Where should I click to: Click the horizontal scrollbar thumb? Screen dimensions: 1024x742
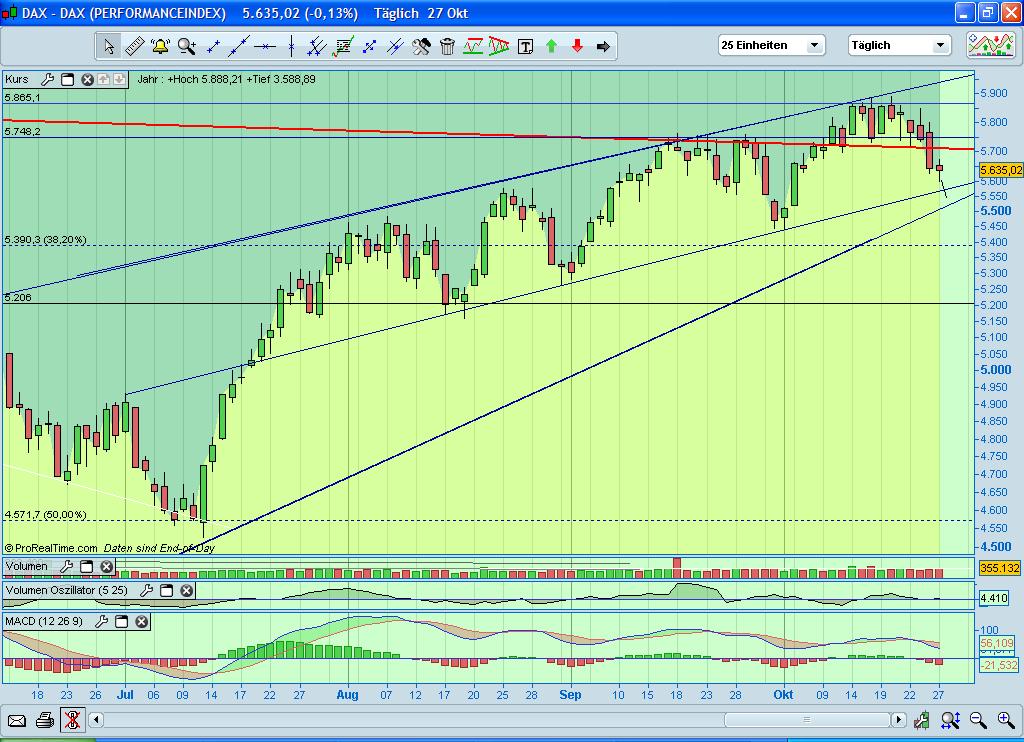coord(807,720)
